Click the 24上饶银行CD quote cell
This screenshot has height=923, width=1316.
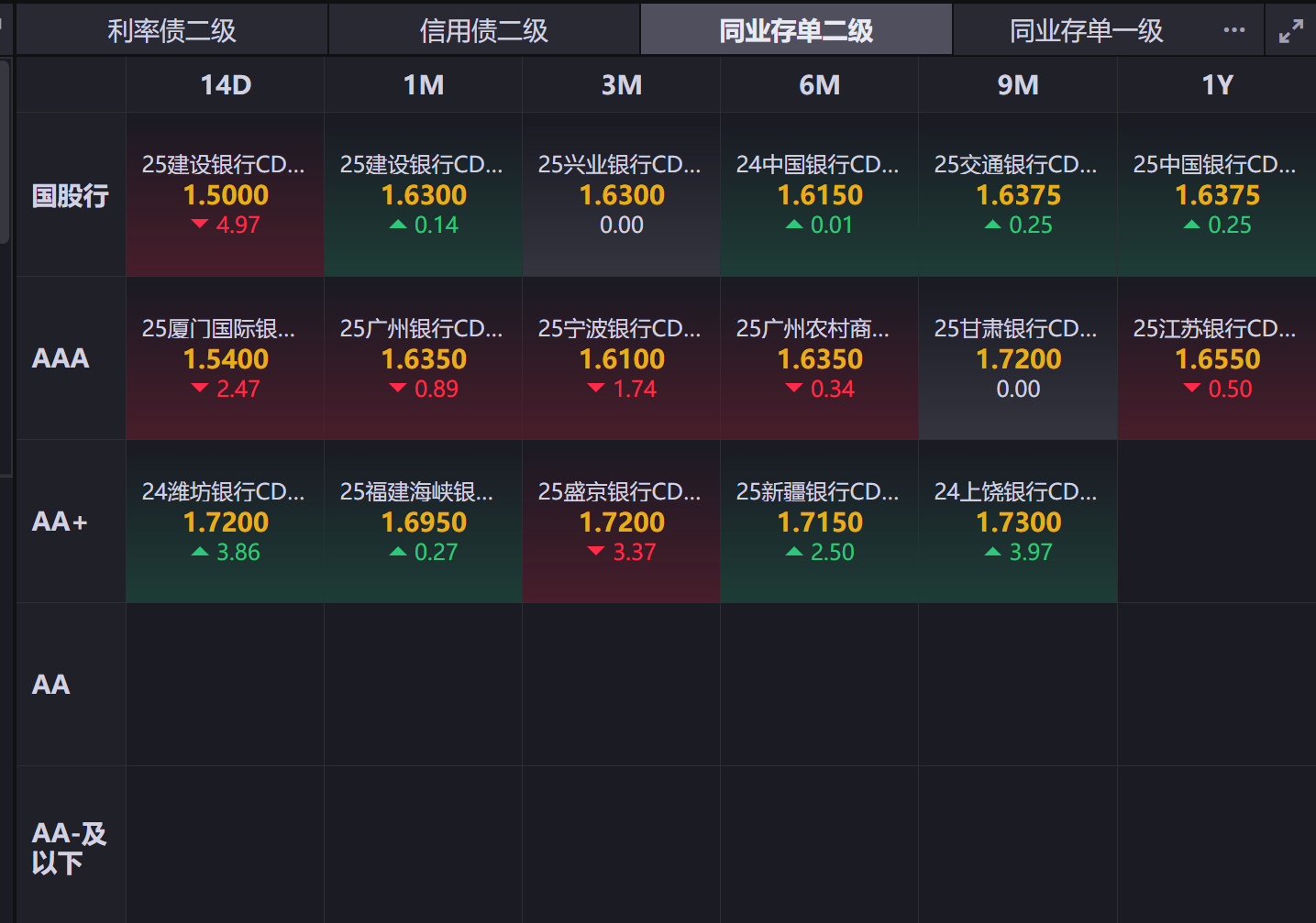[x=1018, y=522]
